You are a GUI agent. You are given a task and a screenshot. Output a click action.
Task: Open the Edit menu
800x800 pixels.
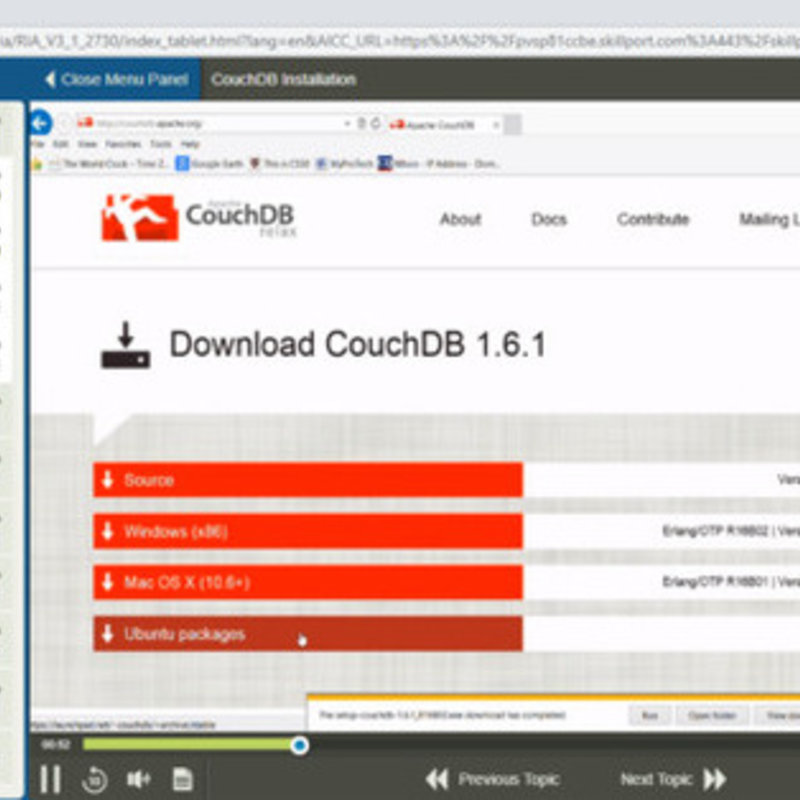click(x=60, y=144)
